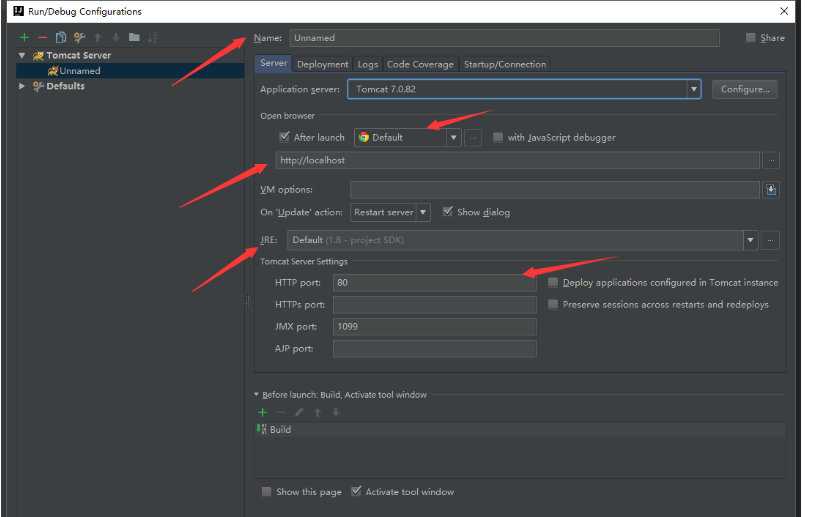Toggle the Show dialog checkbox
This screenshot has width=828, height=517.
448,212
